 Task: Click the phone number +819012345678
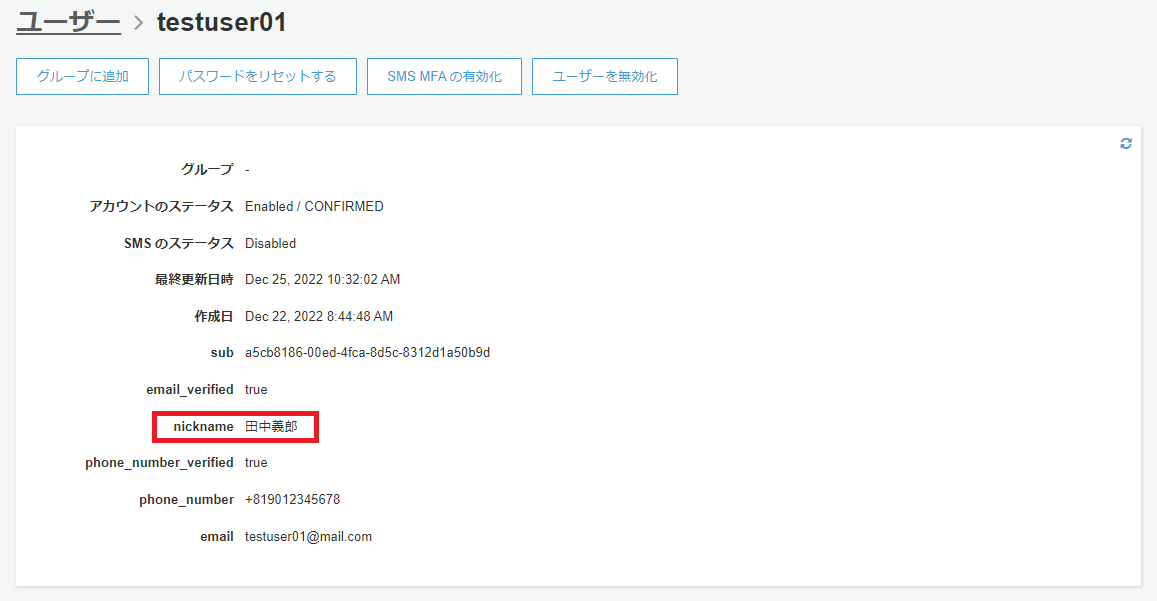pos(291,499)
